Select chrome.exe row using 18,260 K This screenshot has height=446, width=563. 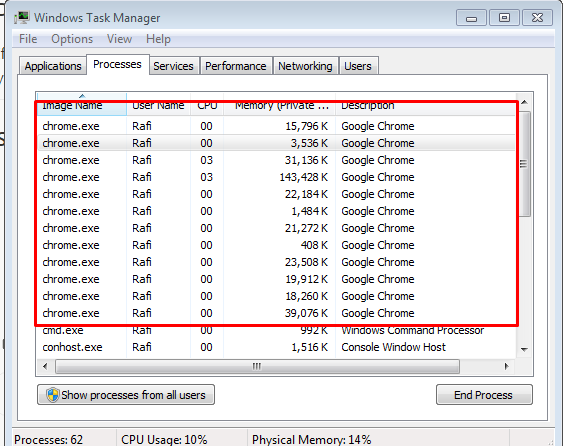coord(276,296)
